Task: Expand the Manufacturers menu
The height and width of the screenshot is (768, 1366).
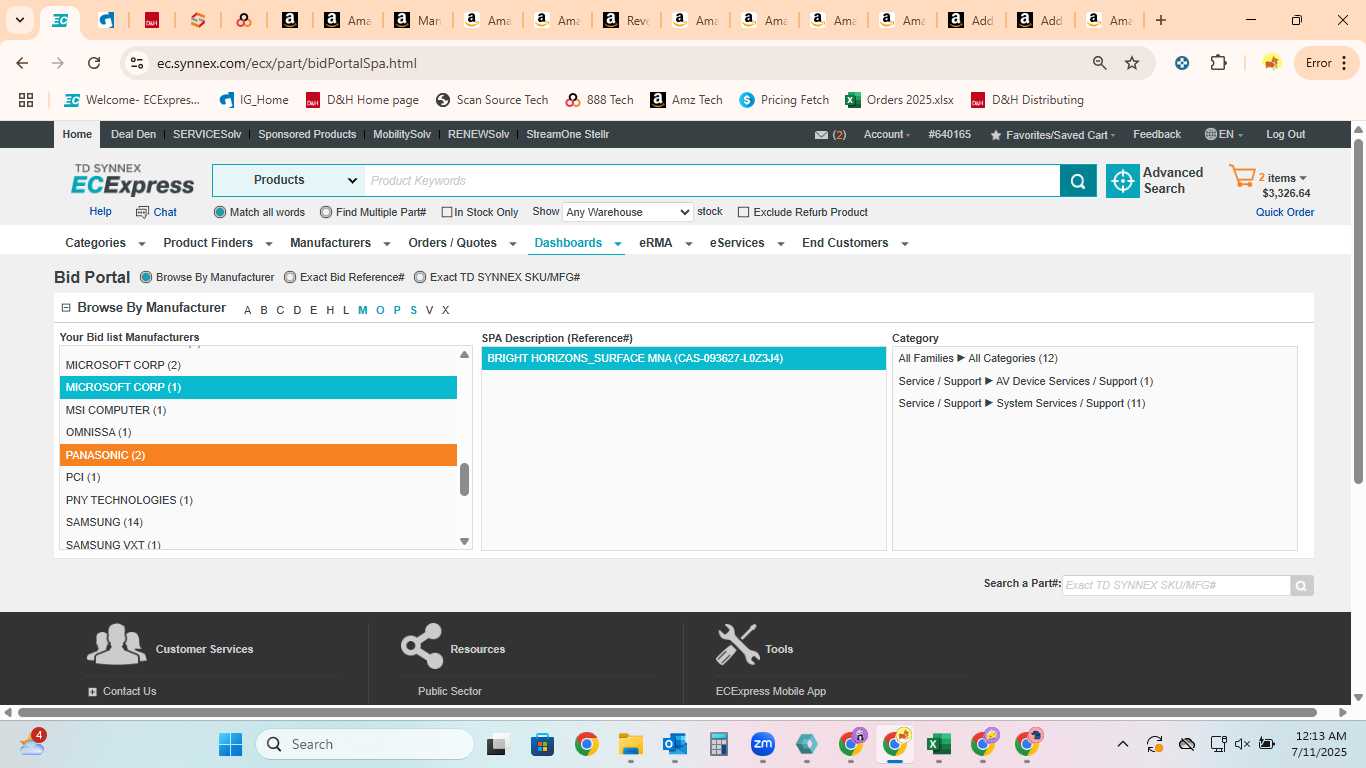Action: point(340,243)
